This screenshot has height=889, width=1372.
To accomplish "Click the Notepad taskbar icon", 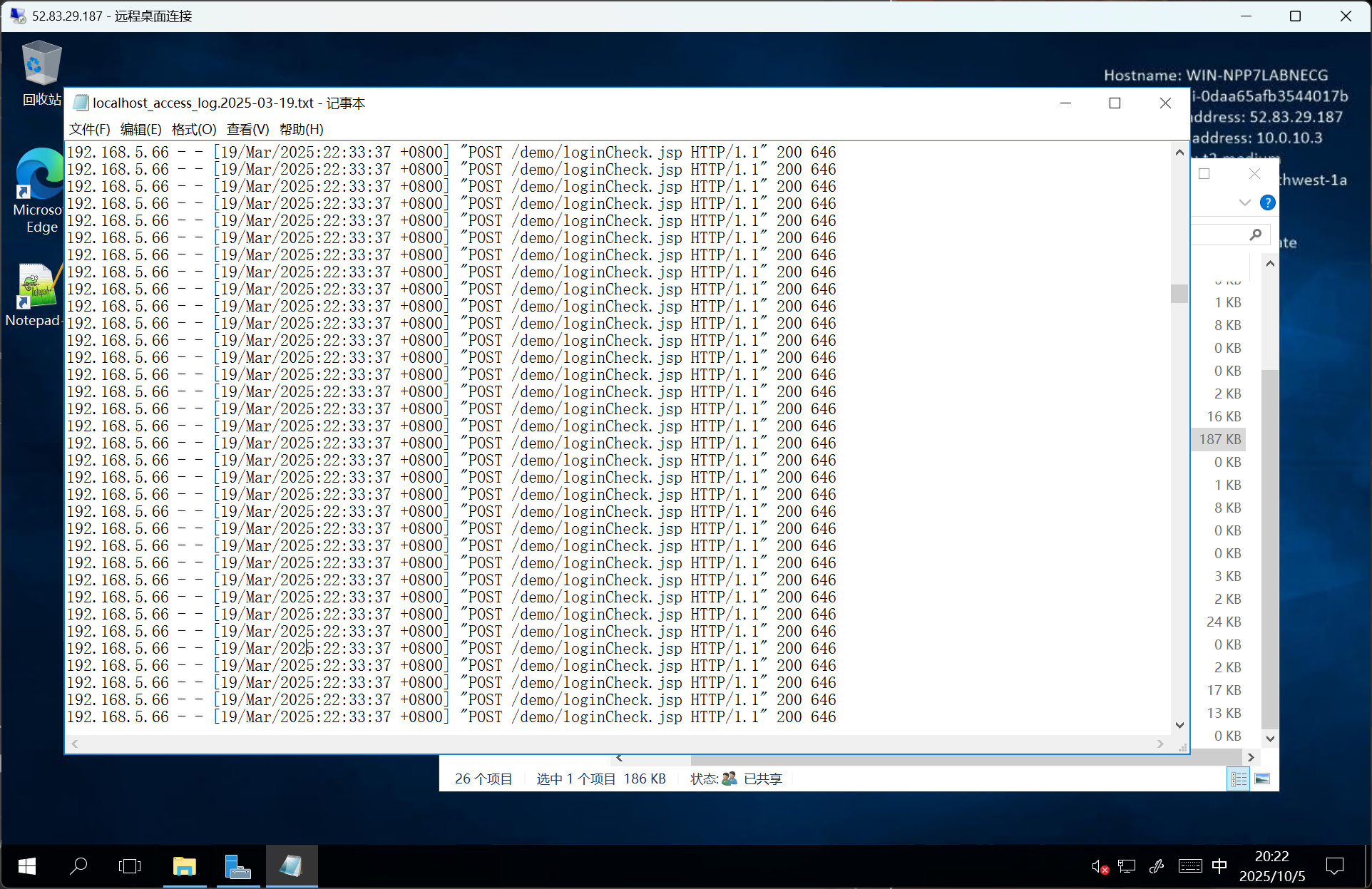I will pyautogui.click(x=291, y=866).
